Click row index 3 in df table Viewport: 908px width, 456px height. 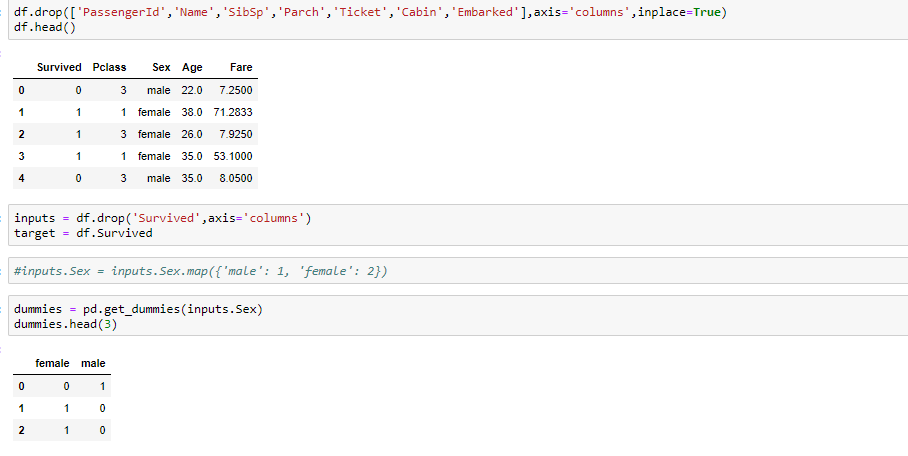coord(21,156)
